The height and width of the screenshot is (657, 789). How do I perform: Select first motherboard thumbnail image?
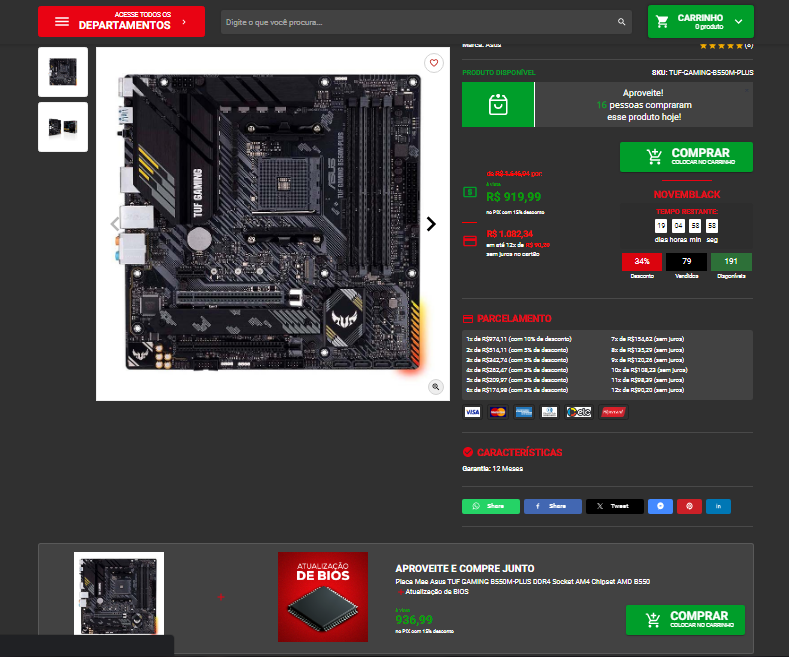pos(63,72)
